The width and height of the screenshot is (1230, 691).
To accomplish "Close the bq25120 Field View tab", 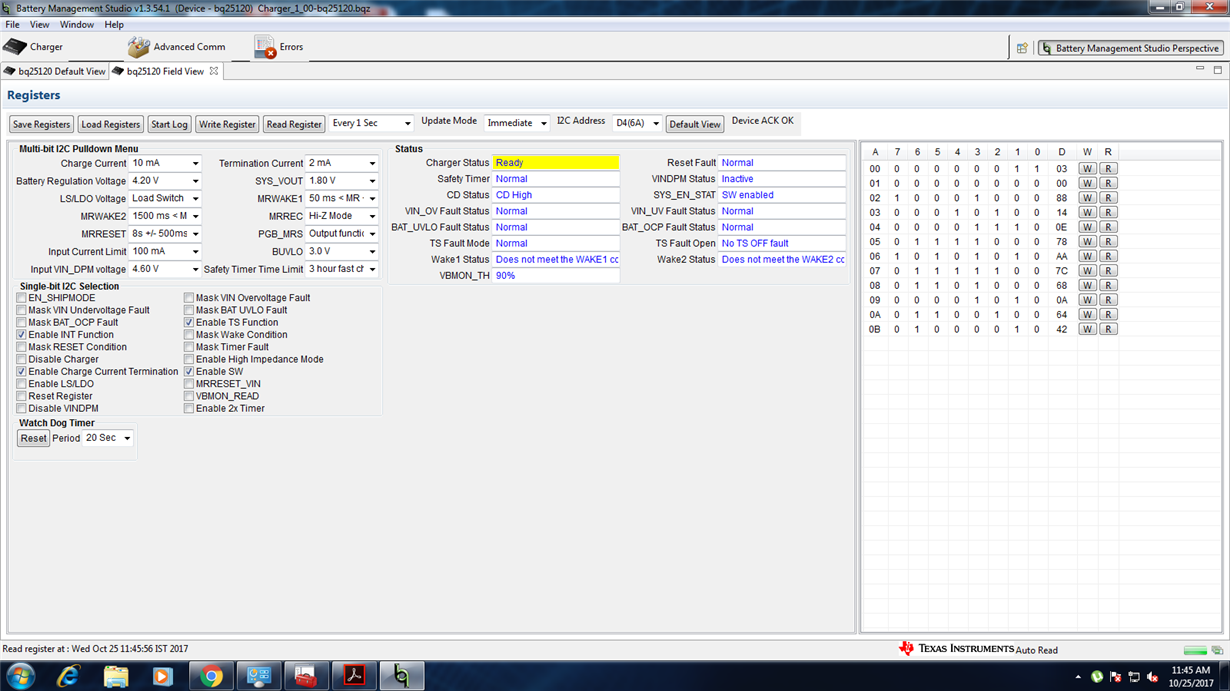I will (x=213, y=71).
